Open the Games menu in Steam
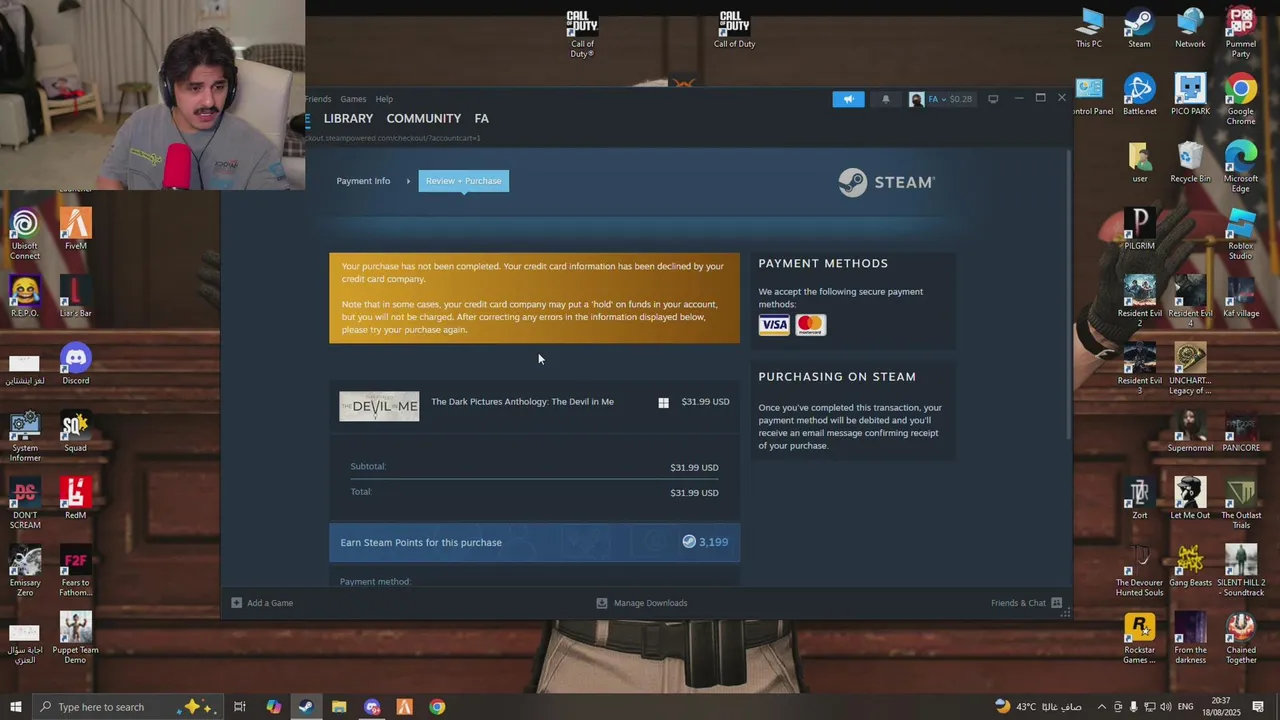This screenshot has height=720, width=1280. point(353,99)
